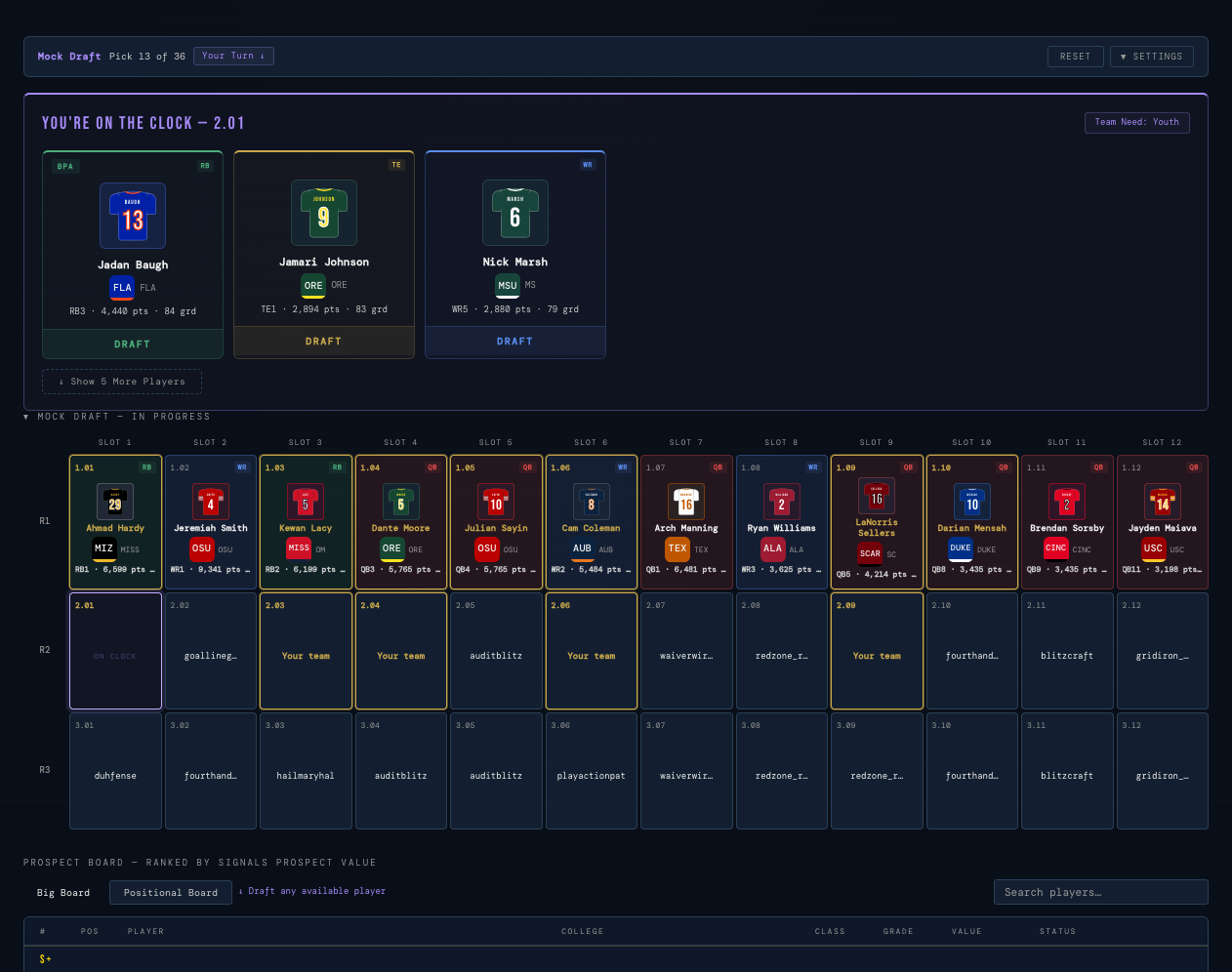The width and height of the screenshot is (1232, 972).
Task: Click the Reset button
Action: [1076, 57]
